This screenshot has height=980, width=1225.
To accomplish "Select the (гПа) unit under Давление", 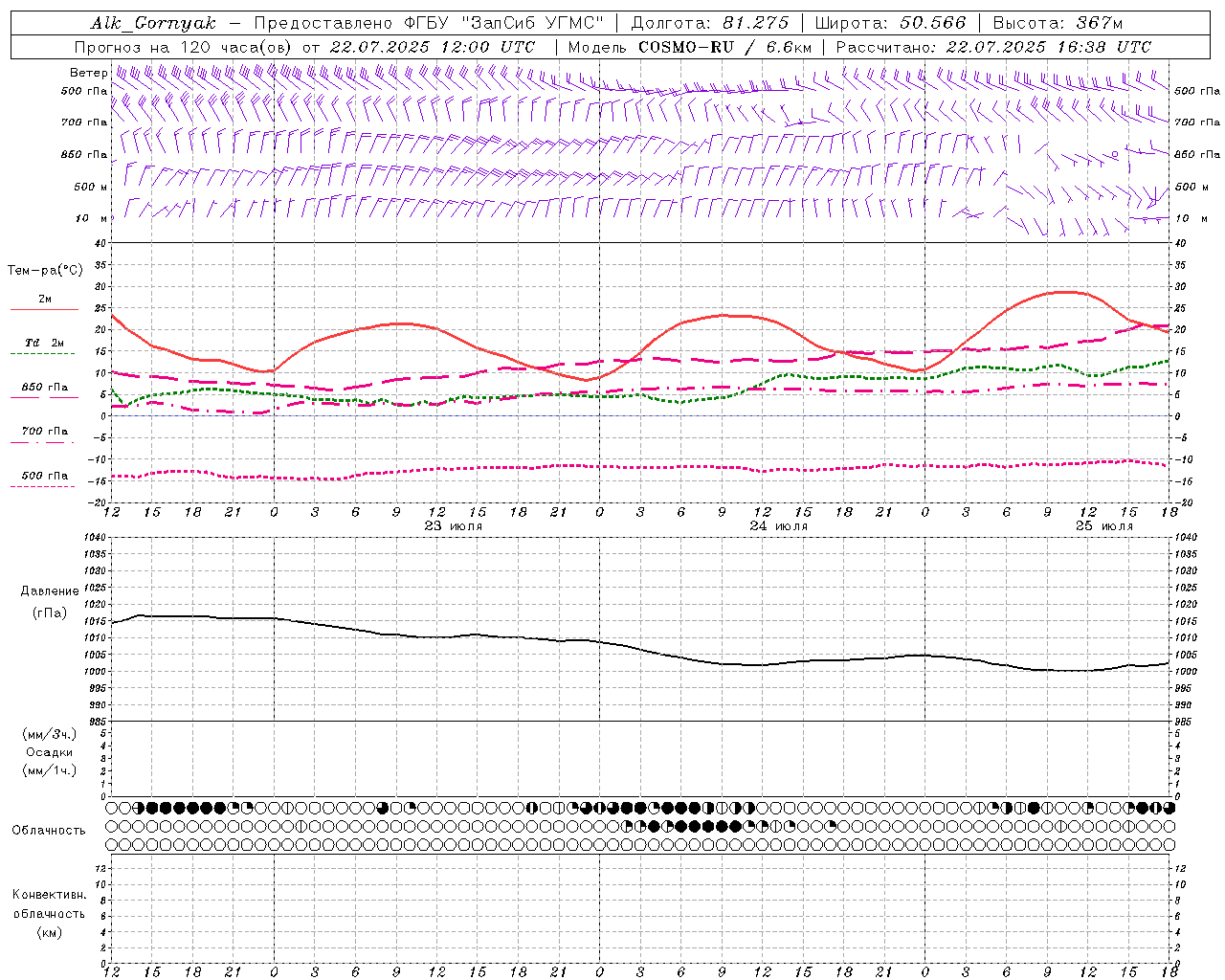I will point(50,613).
